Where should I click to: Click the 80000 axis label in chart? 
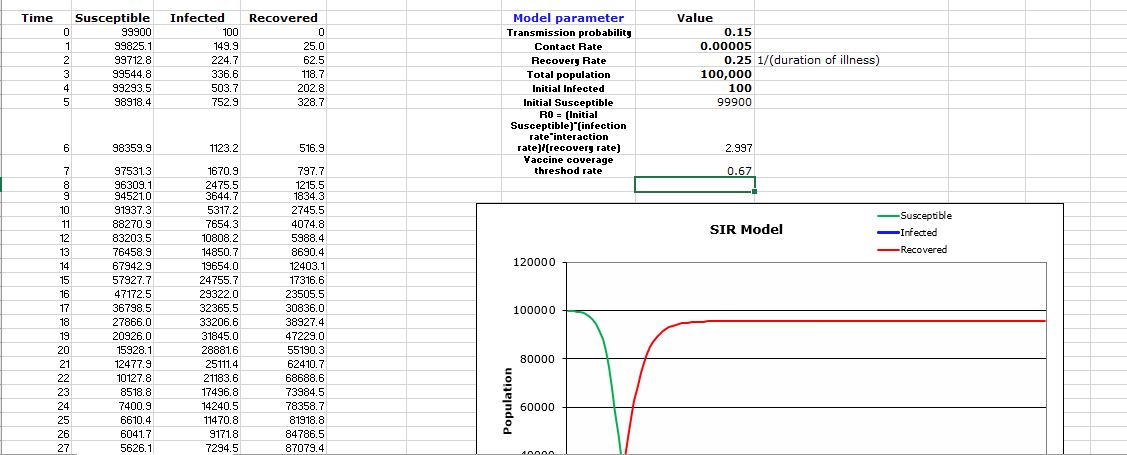[x=536, y=359]
